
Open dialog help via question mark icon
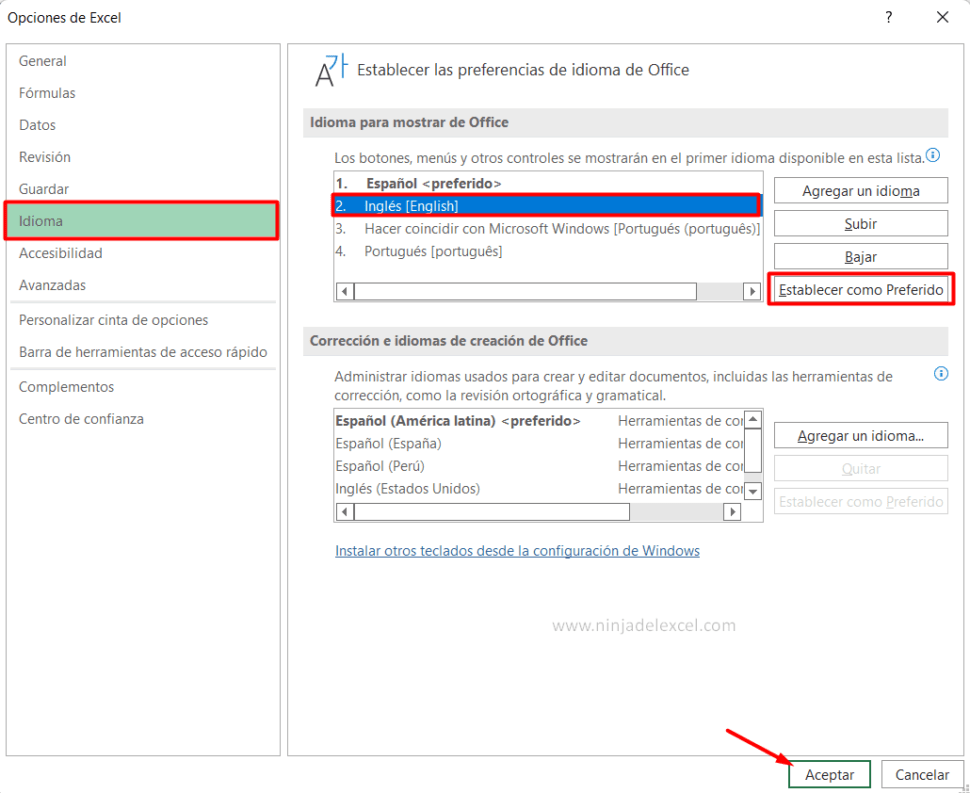point(888,17)
